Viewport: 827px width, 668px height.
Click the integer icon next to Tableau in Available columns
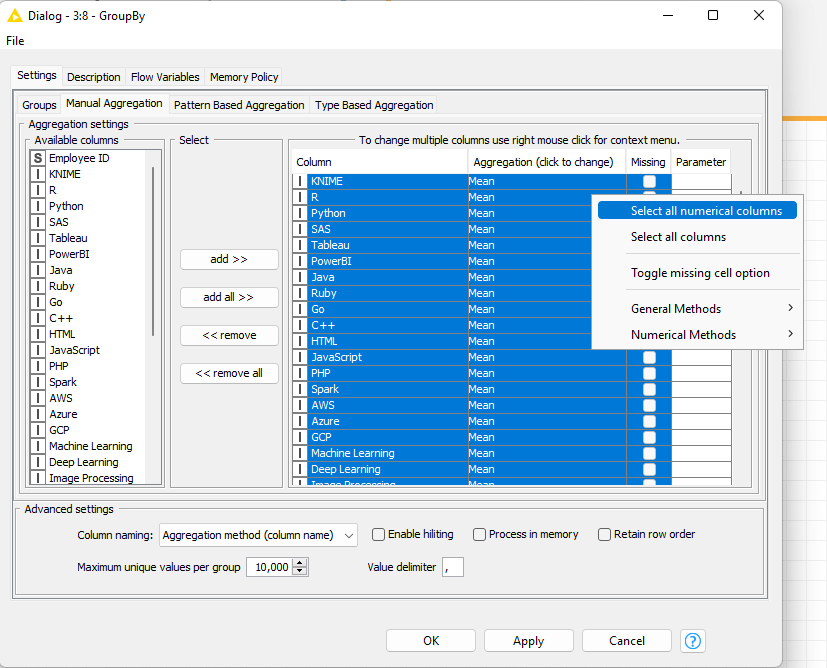coord(38,238)
